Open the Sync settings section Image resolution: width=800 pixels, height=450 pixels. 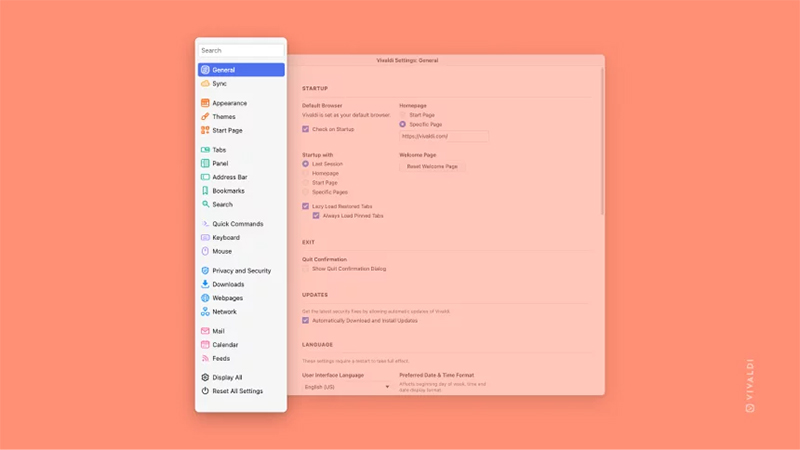[x=241, y=84]
